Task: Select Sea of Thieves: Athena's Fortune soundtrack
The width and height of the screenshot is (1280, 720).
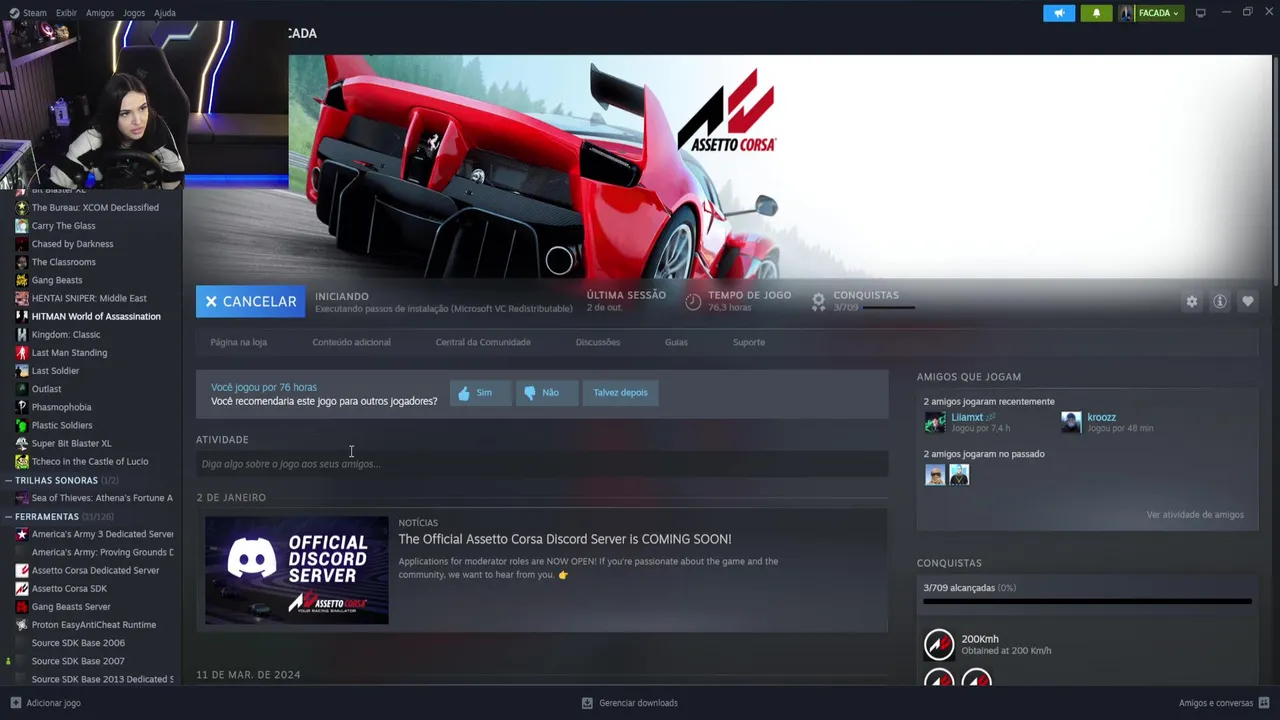Action: point(102,498)
